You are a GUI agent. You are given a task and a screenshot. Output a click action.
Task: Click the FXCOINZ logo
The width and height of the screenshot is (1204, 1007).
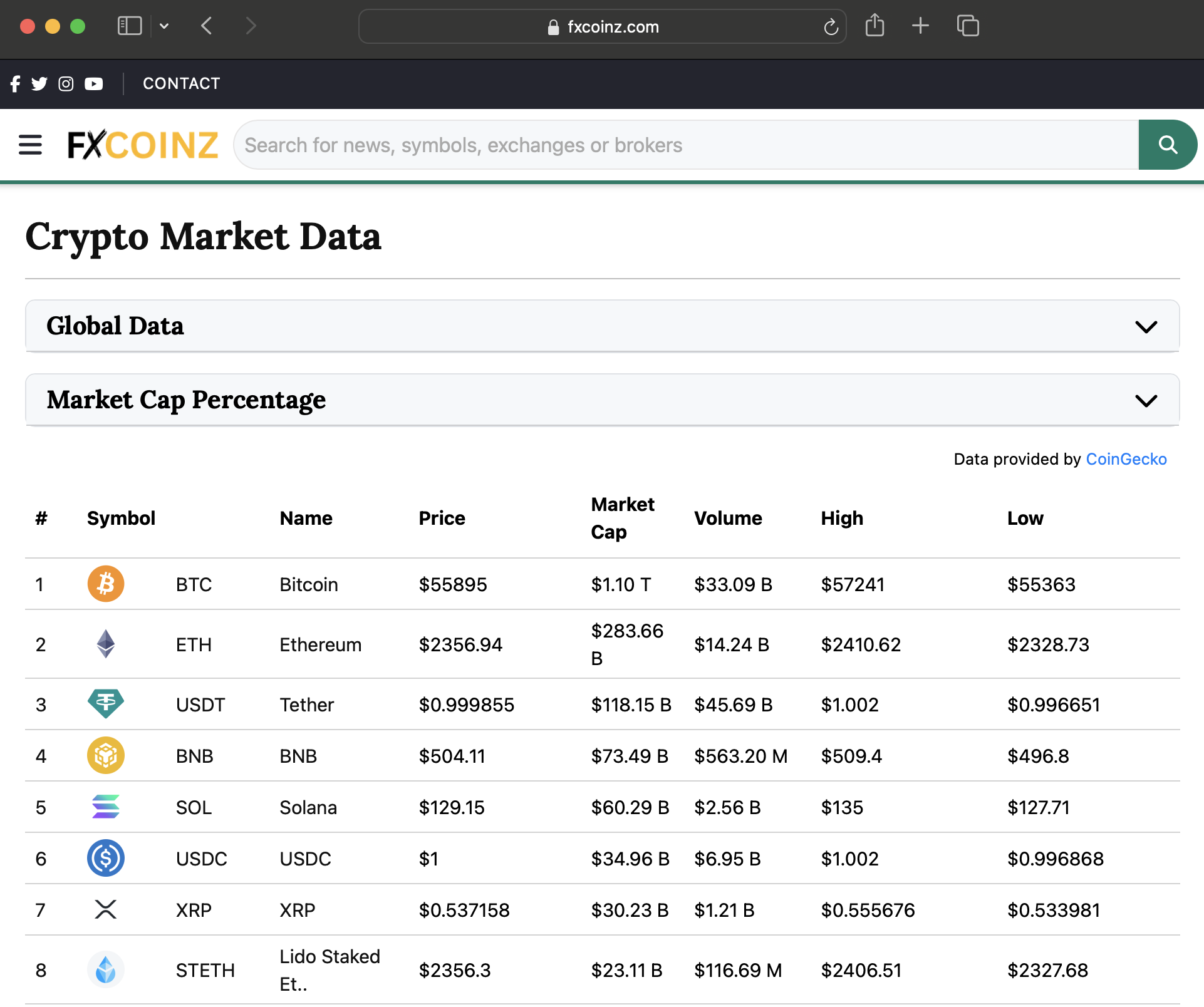[x=143, y=145]
